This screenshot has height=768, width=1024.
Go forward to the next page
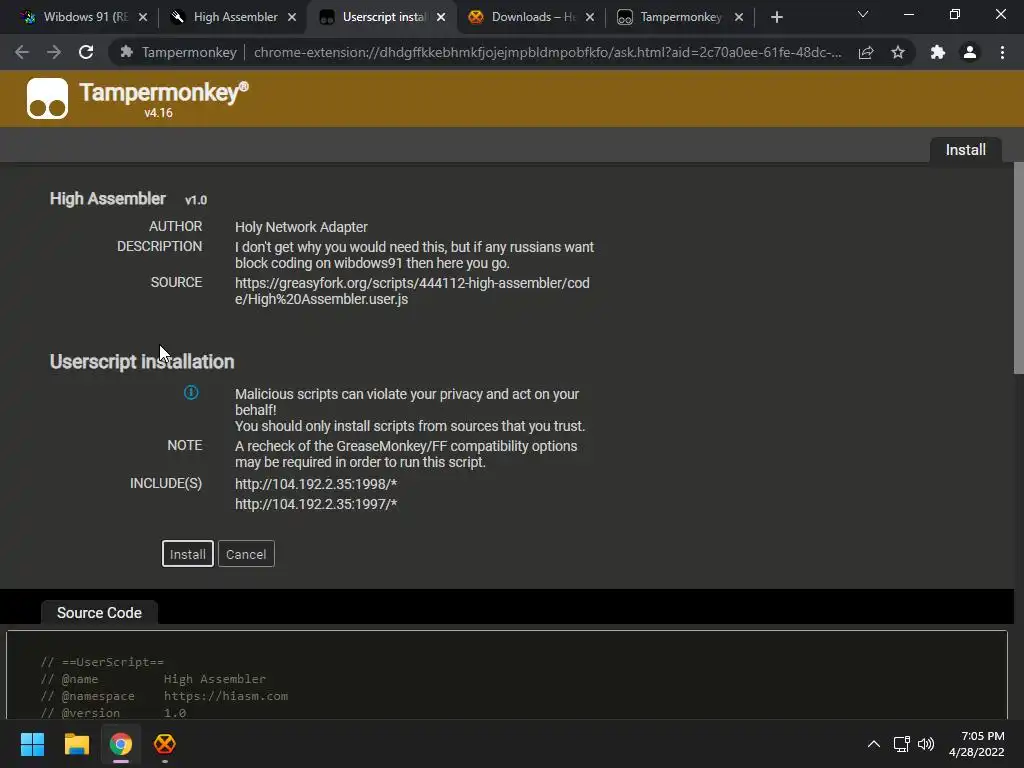coord(54,52)
